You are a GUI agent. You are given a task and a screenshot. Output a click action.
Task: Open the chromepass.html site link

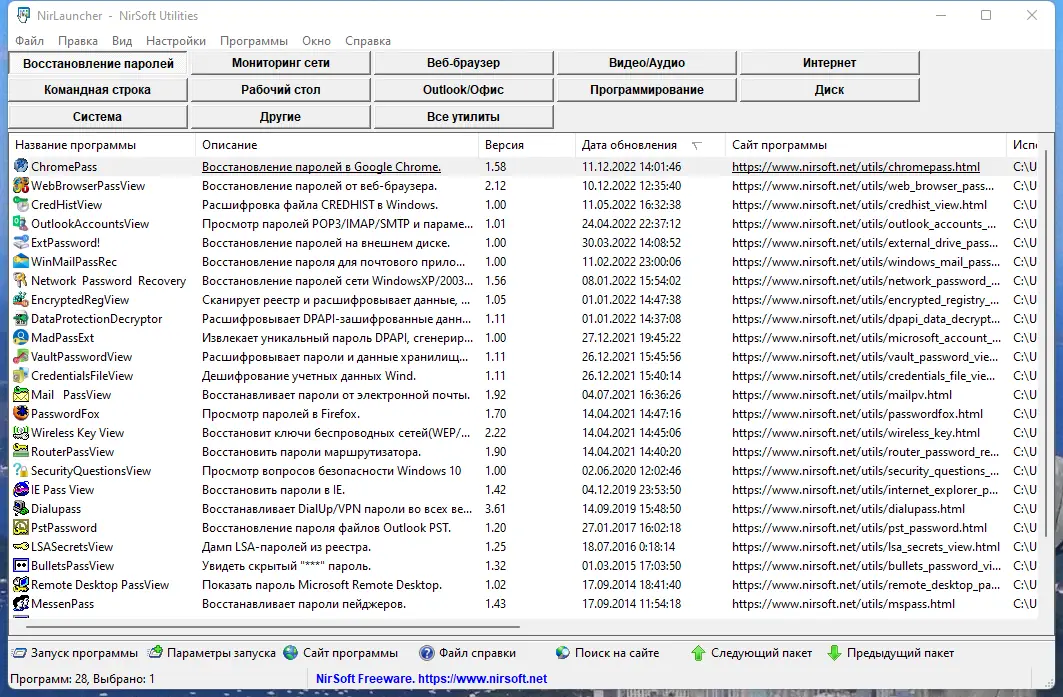[856, 167]
